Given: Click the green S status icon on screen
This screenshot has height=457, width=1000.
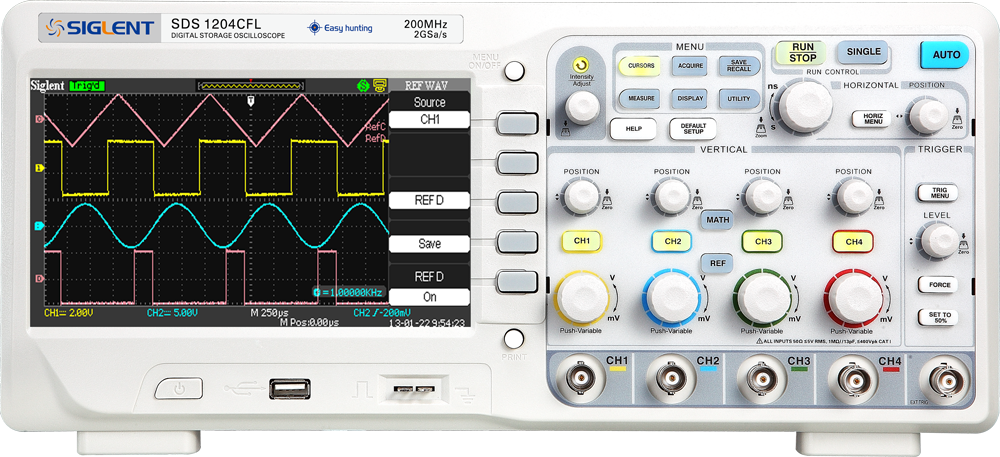Looking at the screenshot, I should (x=363, y=85).
